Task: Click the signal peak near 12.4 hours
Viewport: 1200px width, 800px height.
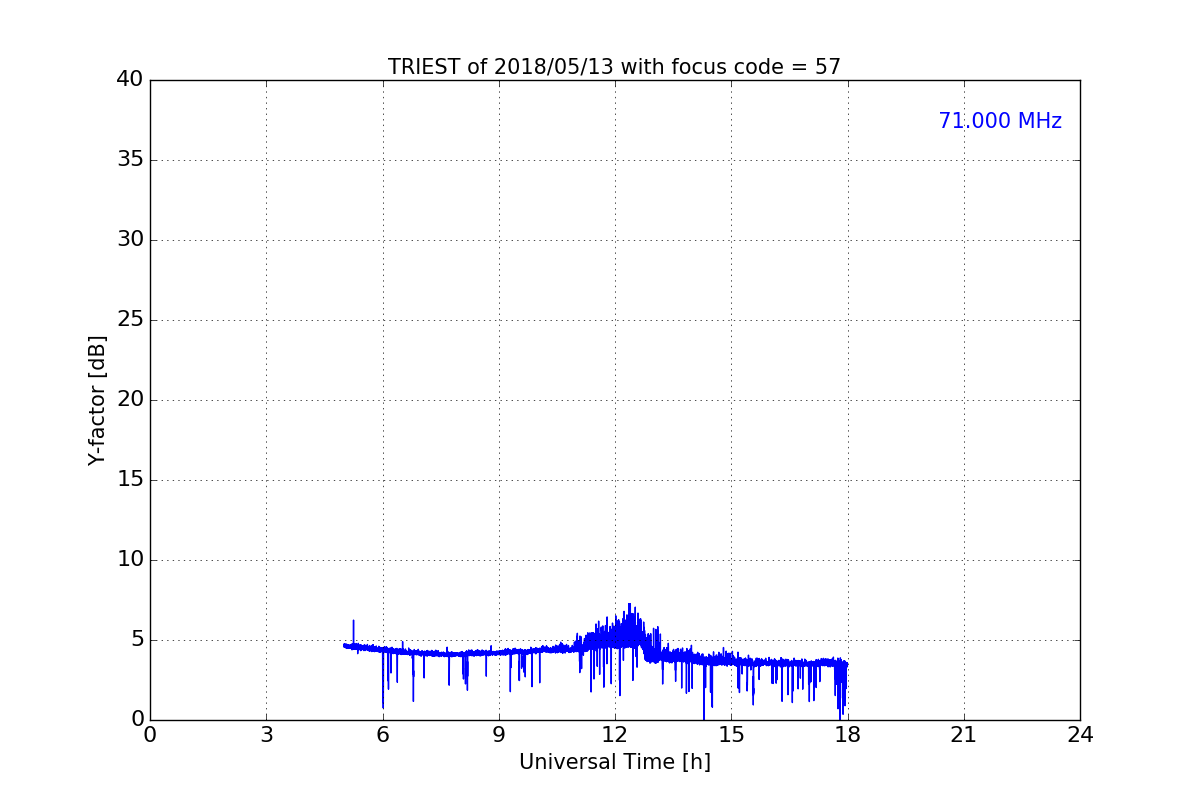Action: [x=629, y=604]
